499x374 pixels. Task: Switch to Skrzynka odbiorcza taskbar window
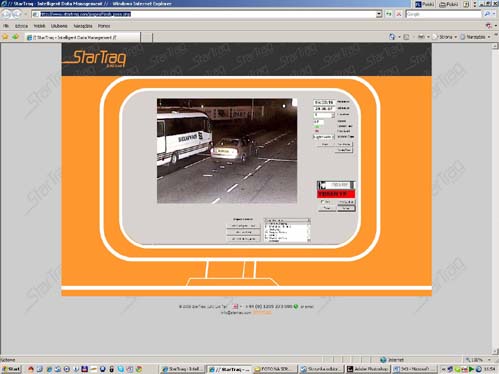point(321,369)
